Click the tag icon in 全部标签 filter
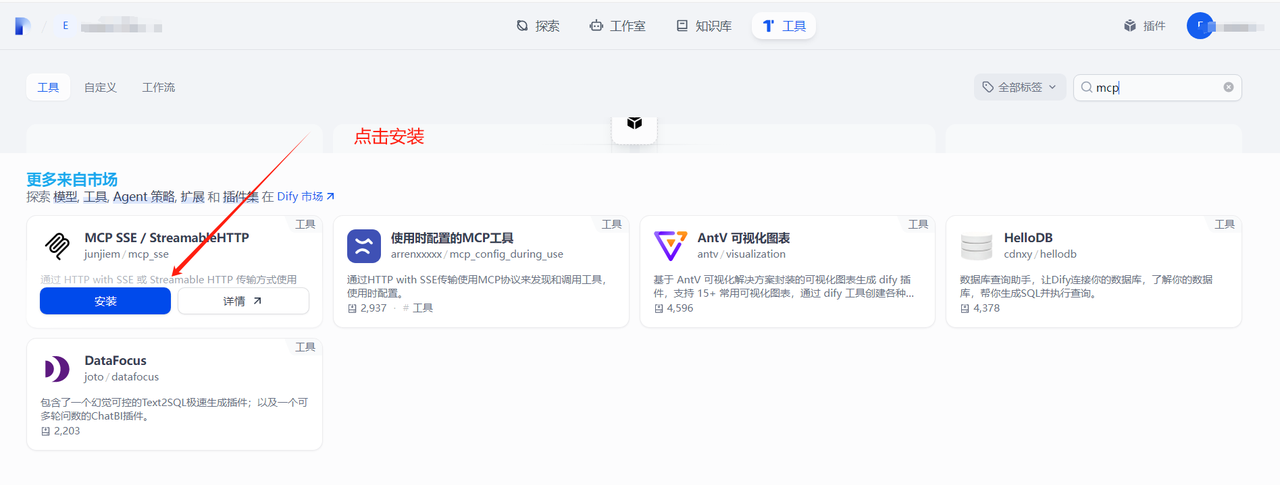Viewport: 1280px width, 485px height. [x=988, y=87]
